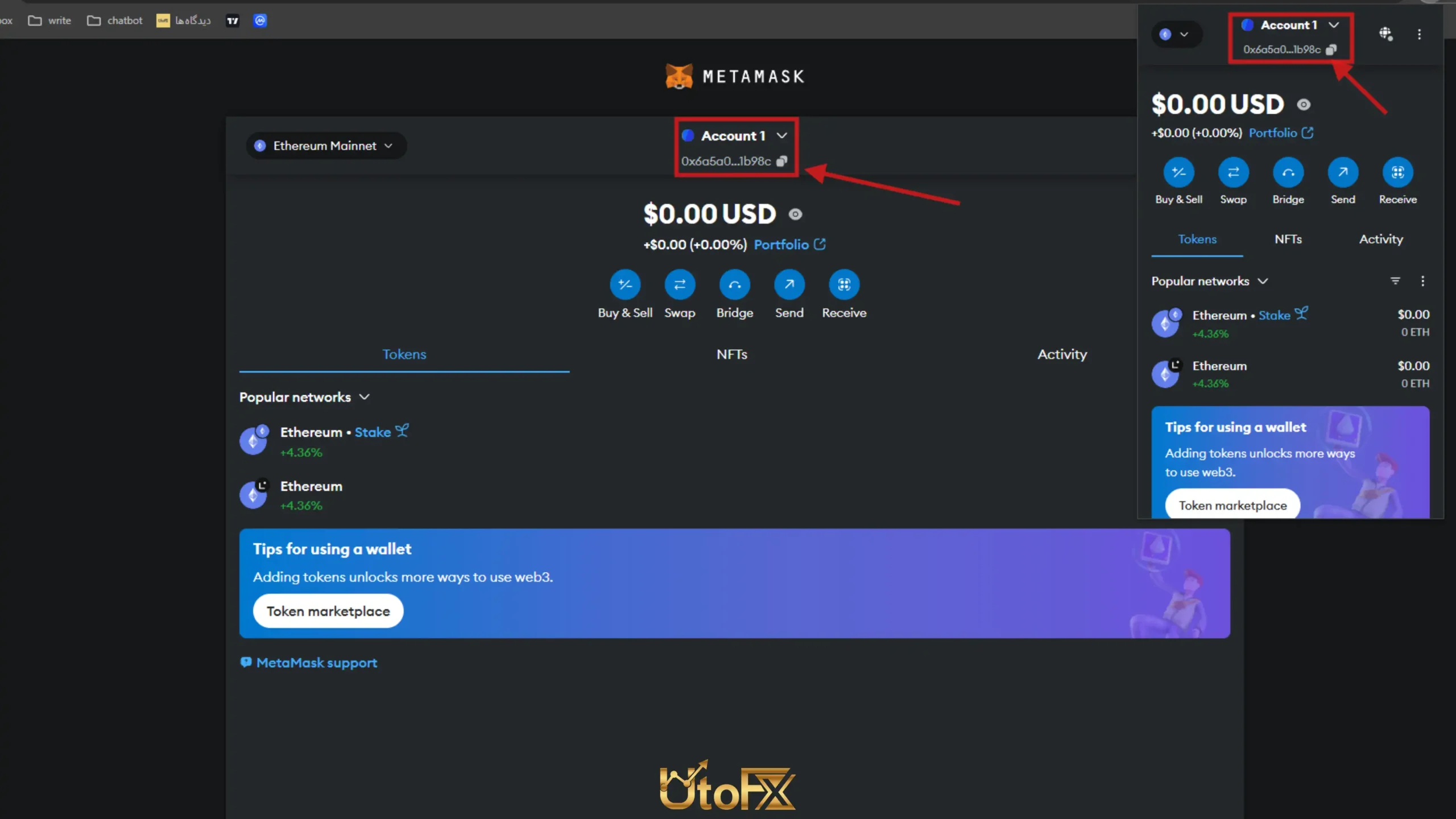Open token list options three-dot menu
The width and height of the screenshot is (1456, 819).
click(x=1422, y=281)
